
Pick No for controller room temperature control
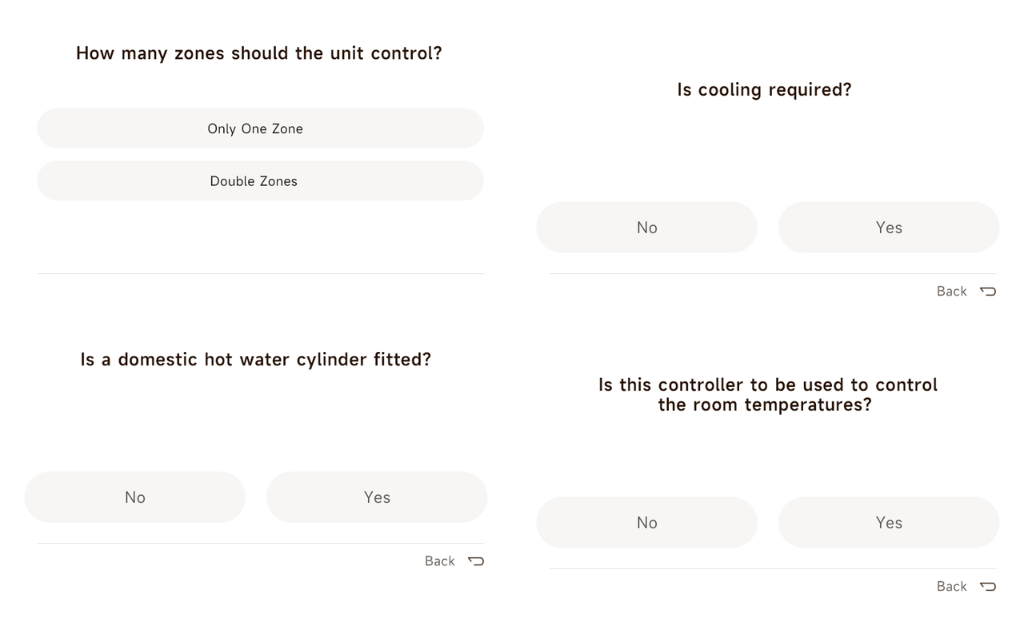pos(646,522)
